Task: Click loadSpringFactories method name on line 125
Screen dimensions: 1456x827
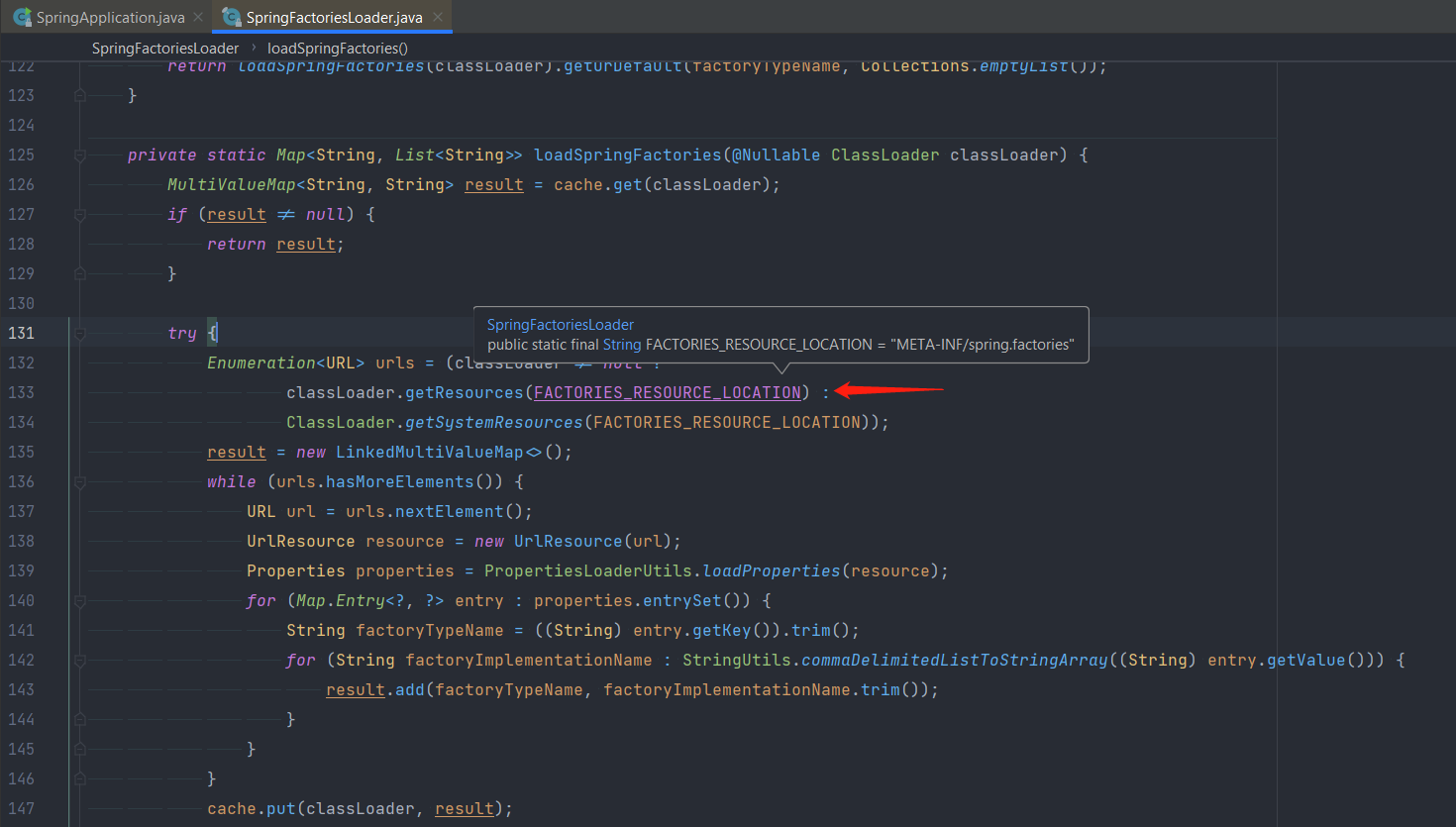Action: tap(628, 155)
